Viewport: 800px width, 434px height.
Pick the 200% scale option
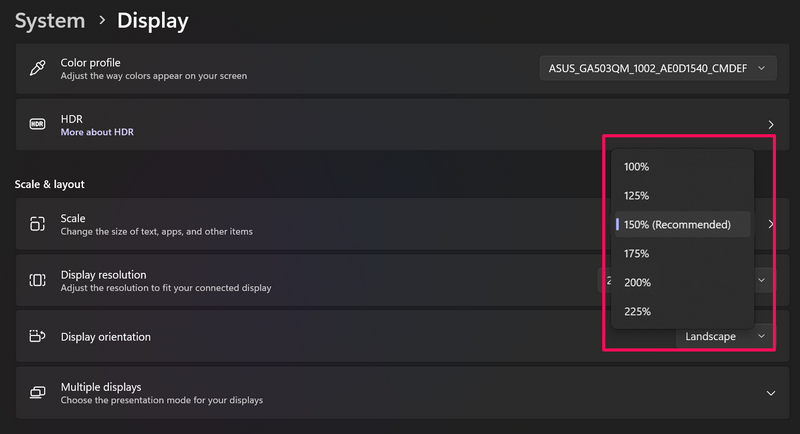click(x=637, y=283)
